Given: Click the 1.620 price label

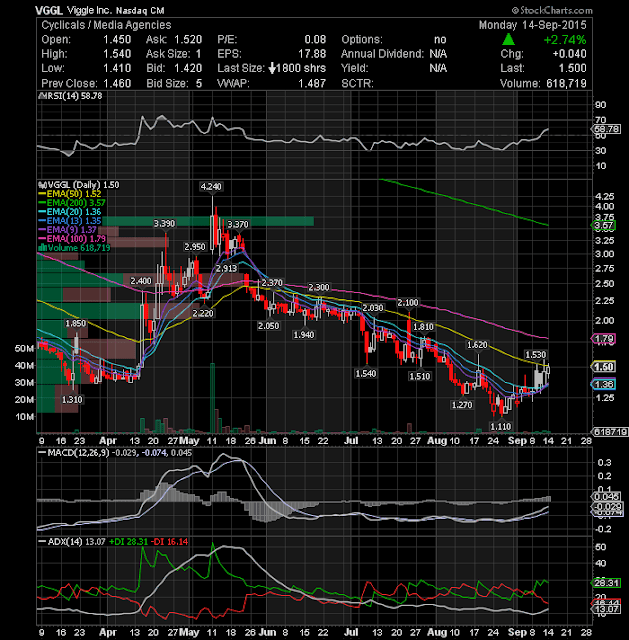Looking at the screenshot, I should tap(477, 345).
